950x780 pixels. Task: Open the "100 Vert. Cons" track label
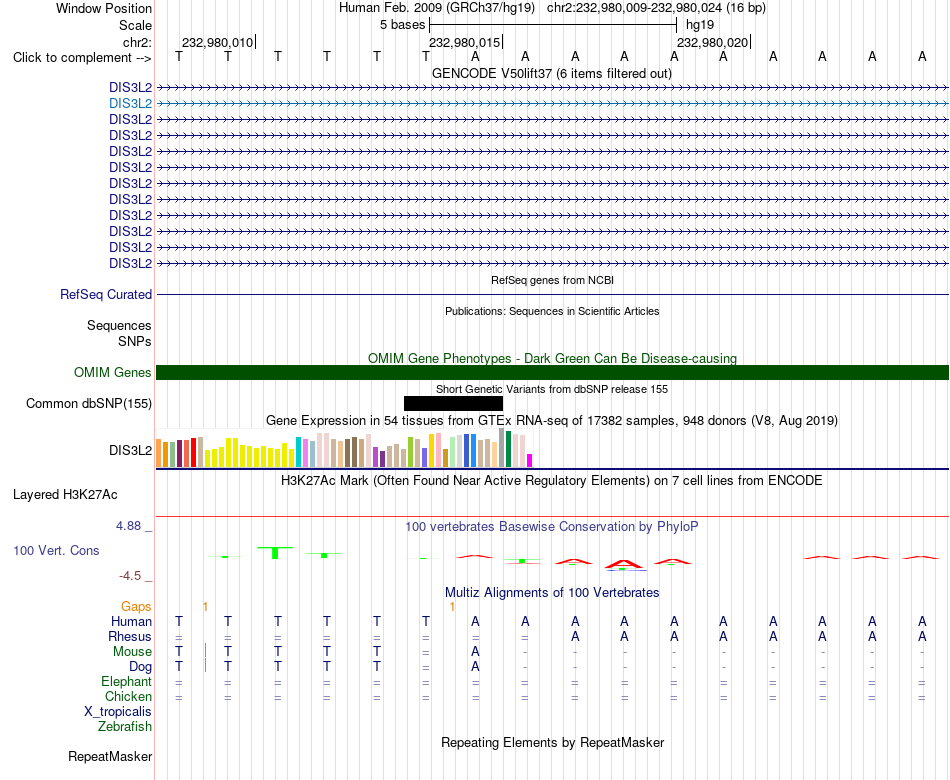click(56, 550)
